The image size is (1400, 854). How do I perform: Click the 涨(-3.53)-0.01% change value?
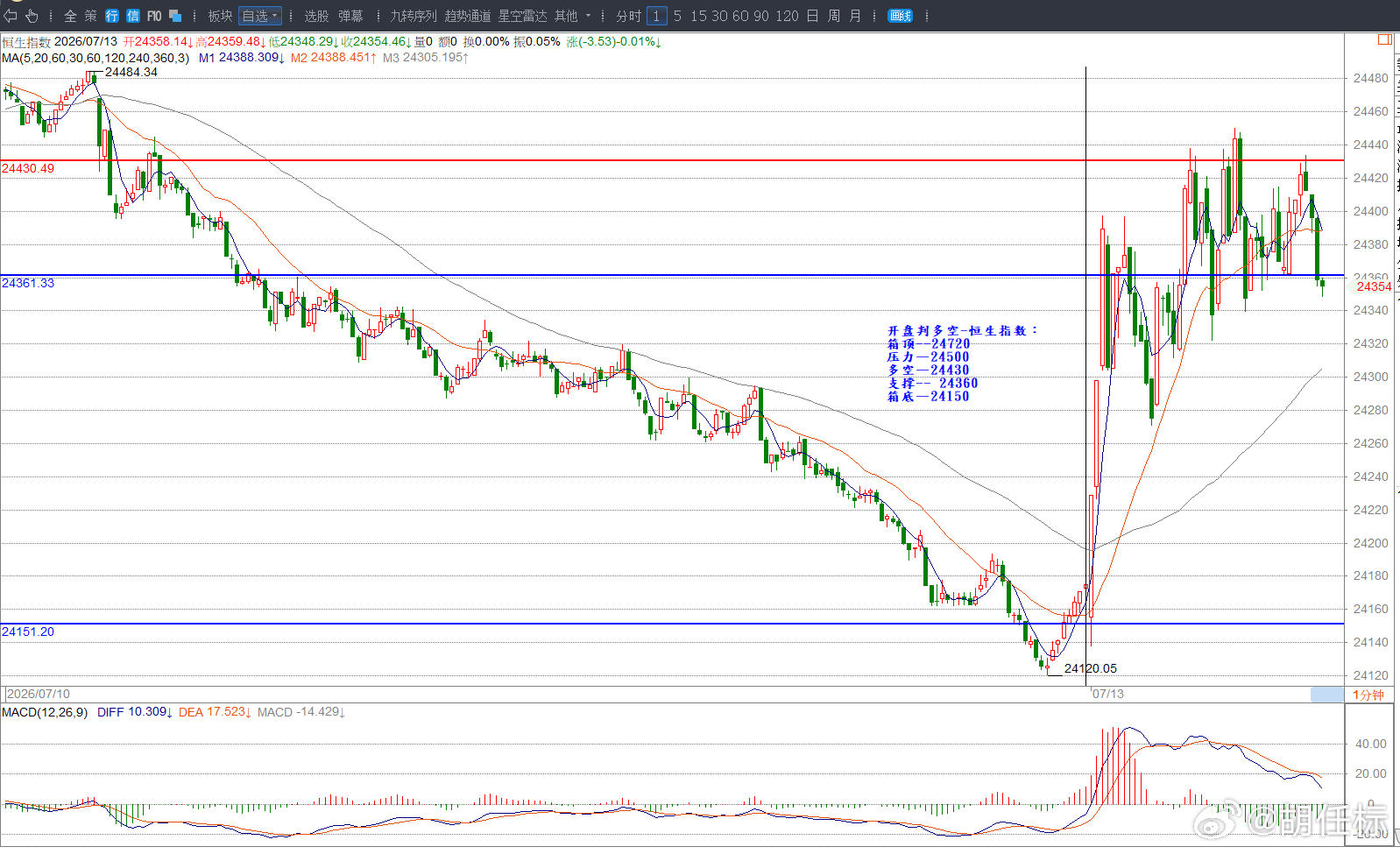coord(613,42)
